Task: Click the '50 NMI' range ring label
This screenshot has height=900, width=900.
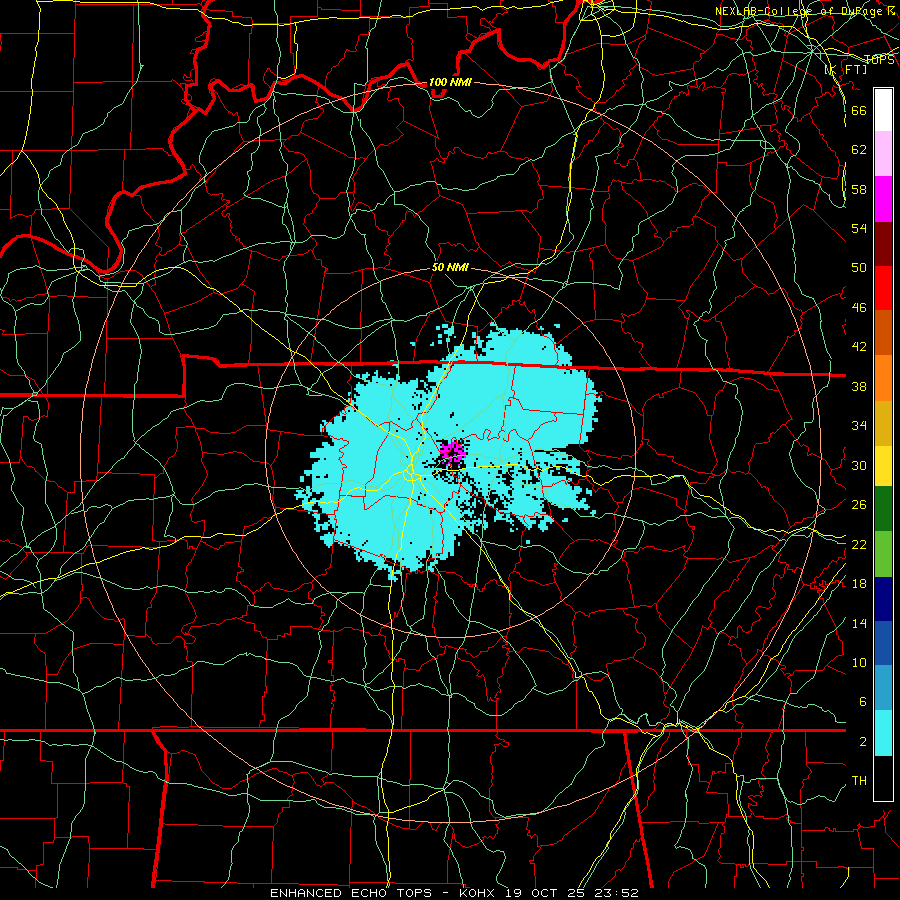Action: click(451, 267)
